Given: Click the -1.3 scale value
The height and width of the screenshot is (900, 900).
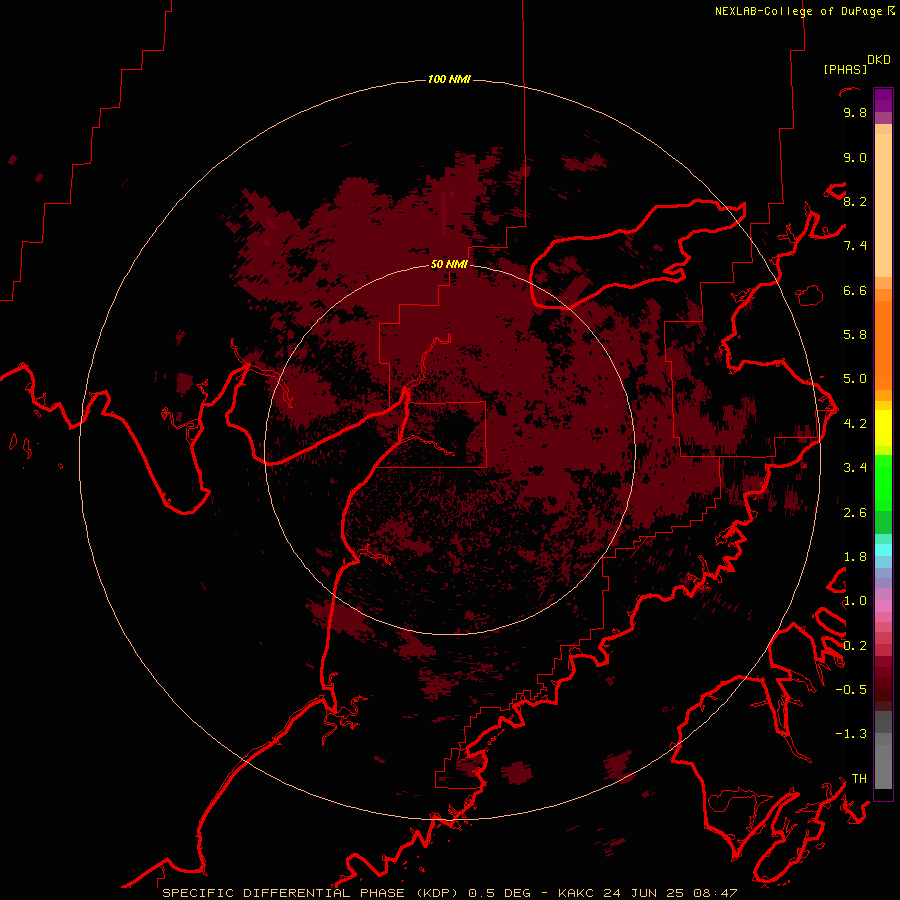Looking at the screenshot, I should coord(851,734).
